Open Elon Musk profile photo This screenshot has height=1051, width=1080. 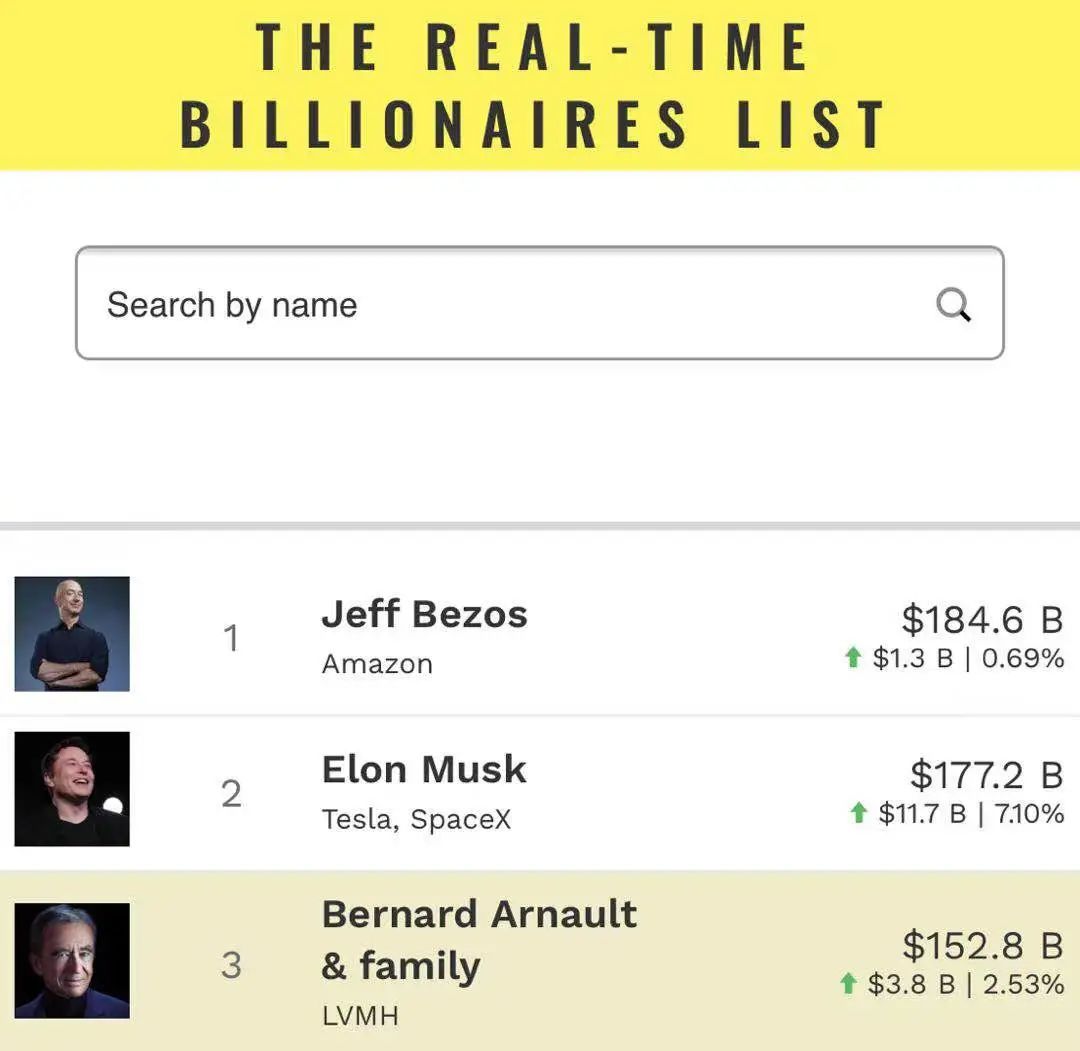click(72, 789)
